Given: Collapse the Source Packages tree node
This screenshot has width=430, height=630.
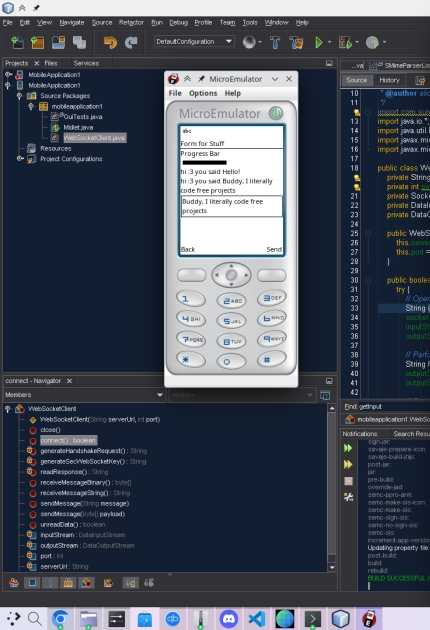Looking at the screenshot, I should 19,96.
